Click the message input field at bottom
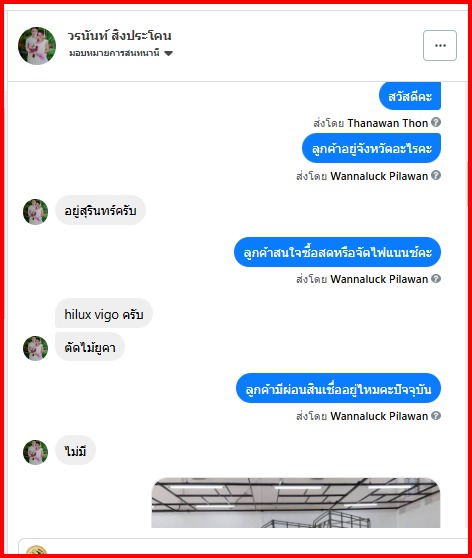 pyautogui.click(x=242, y=546)
